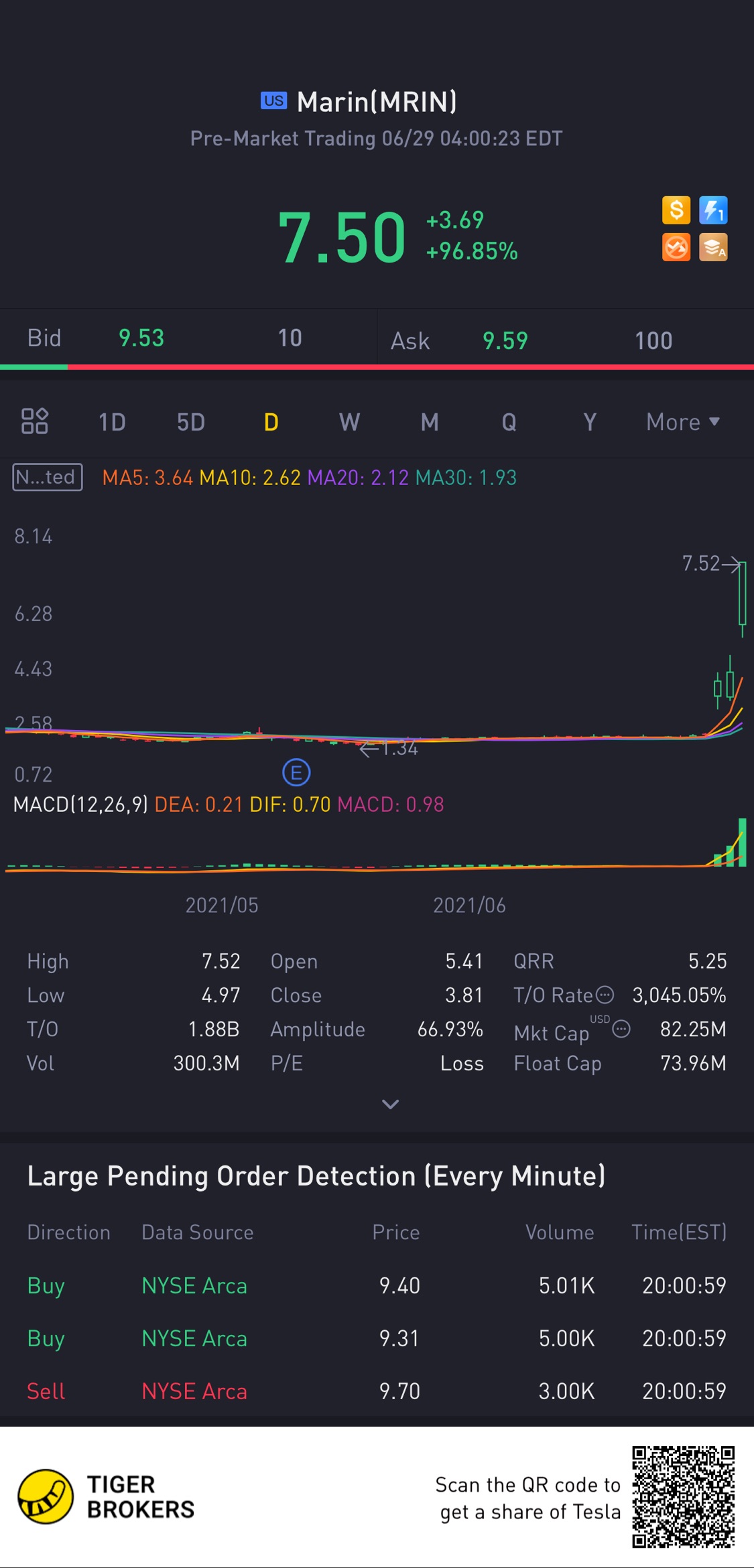The height and width of the screenshot is (1568, 754).
Task: Tap the blue lightning bolt icon
Action: pos(713,210)
